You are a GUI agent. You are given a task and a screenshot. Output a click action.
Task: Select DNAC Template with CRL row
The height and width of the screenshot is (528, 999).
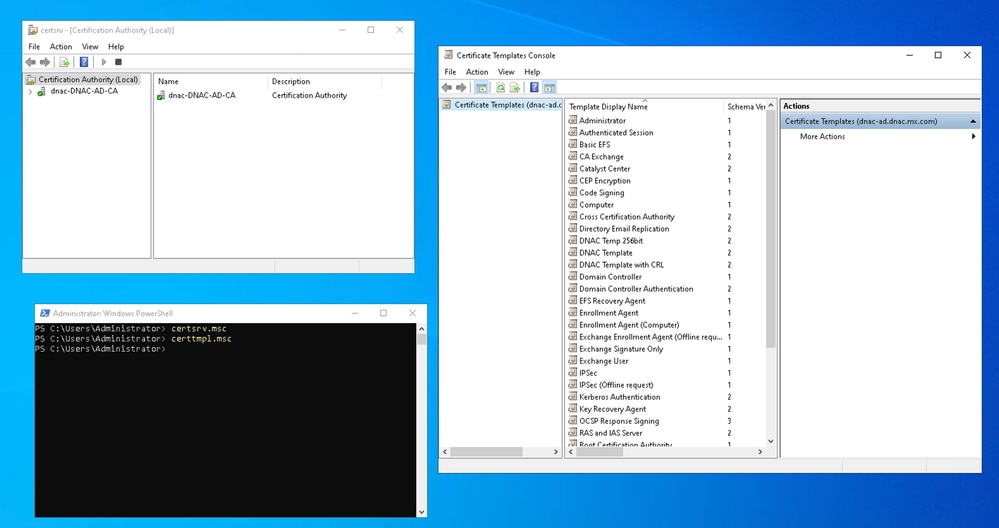(x=621, y=265)
